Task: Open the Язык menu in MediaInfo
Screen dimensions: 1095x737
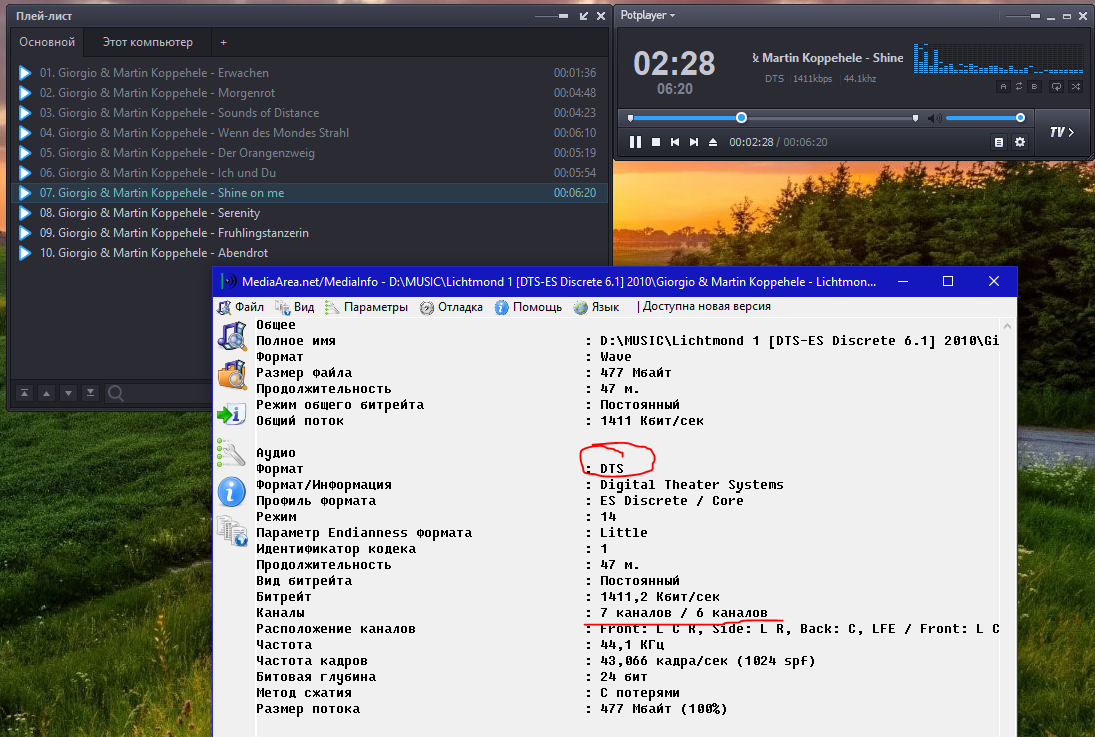Action: pyautogui.click(x=596, y=307)
